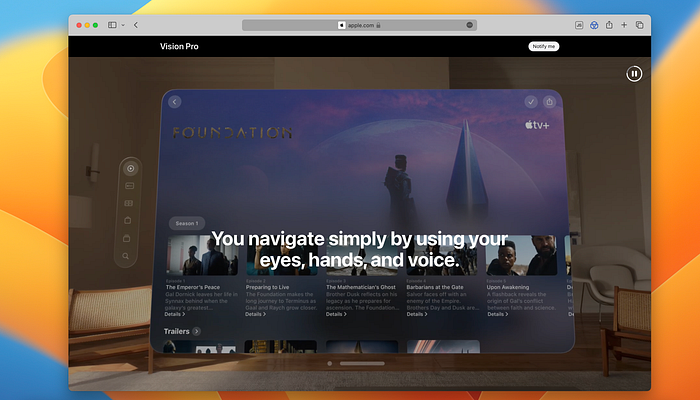Open the Safari sidebar dropdown arrow
The image size is (700, 400).
pos(123,25)
